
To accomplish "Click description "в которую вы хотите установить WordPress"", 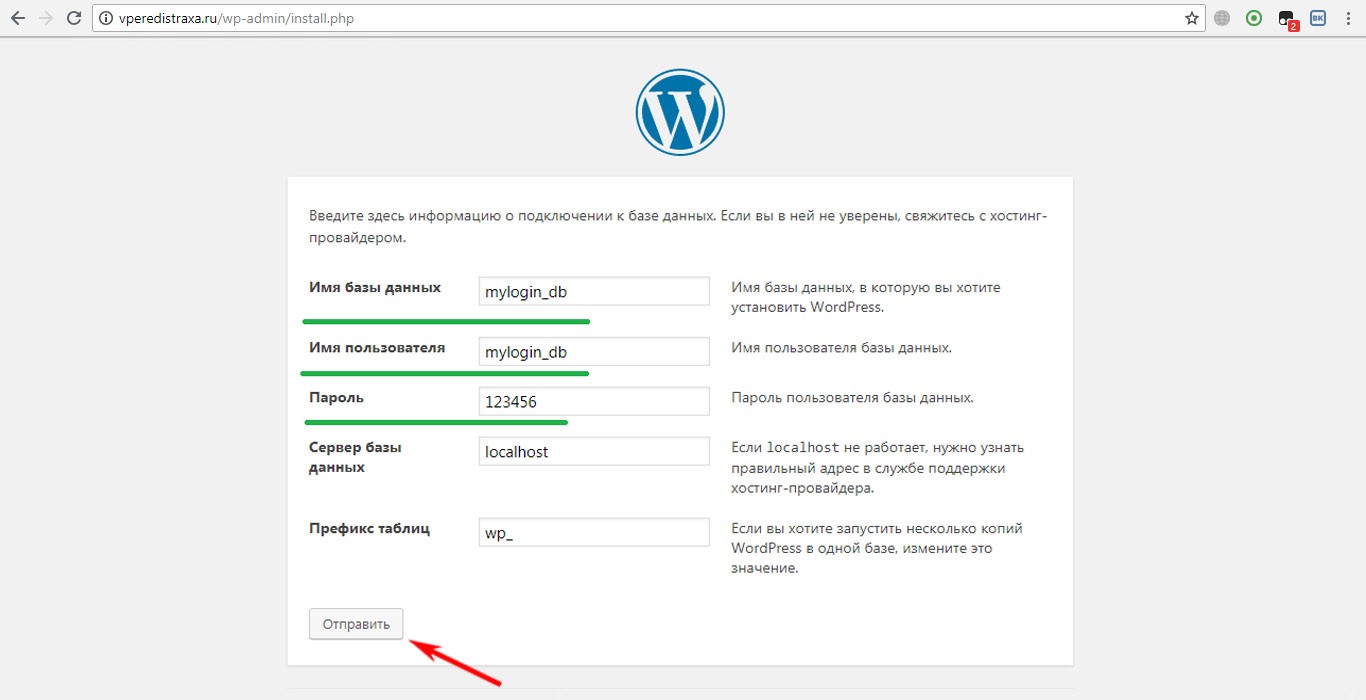I will pos(866,297).
